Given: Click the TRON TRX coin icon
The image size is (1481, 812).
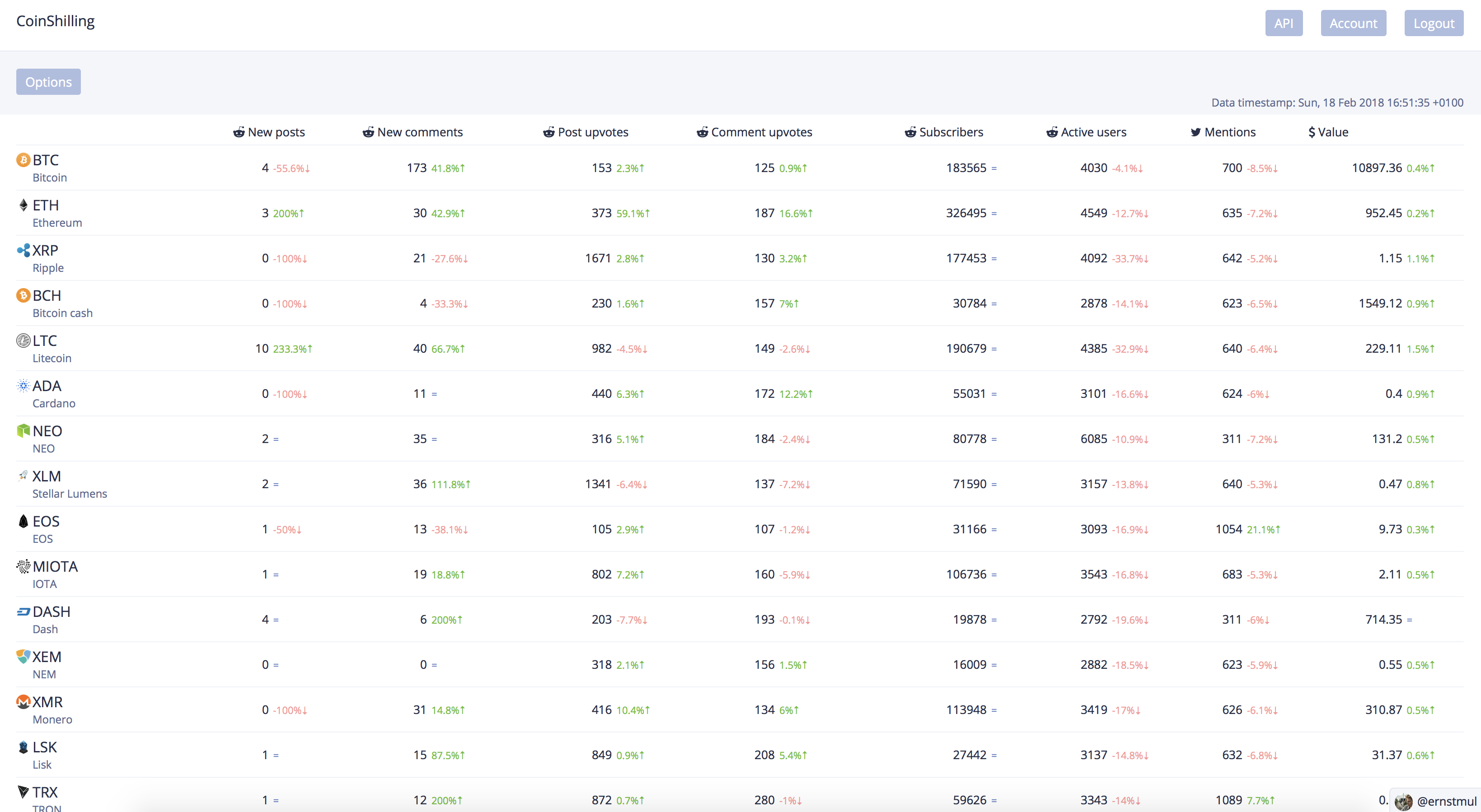Looking at the screenshot, I should click(23, 792).
